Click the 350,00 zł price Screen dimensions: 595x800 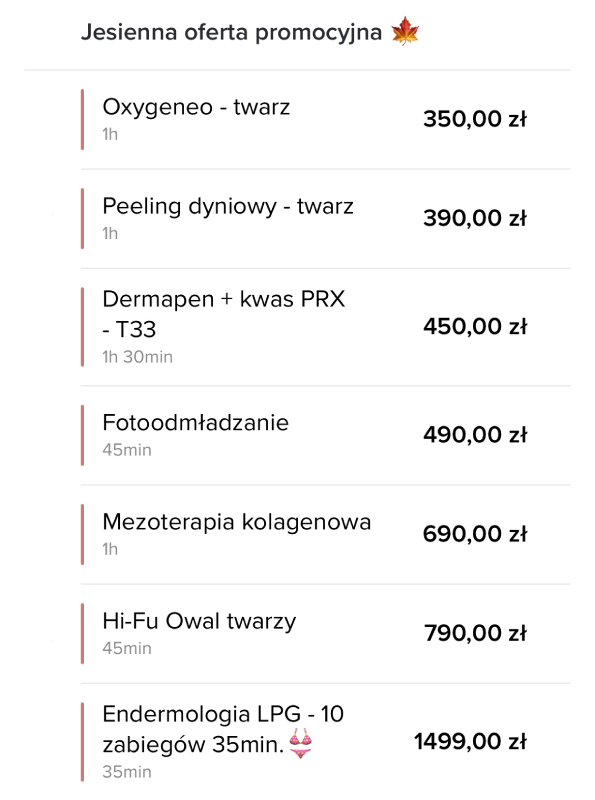click(x=475, y=119)
